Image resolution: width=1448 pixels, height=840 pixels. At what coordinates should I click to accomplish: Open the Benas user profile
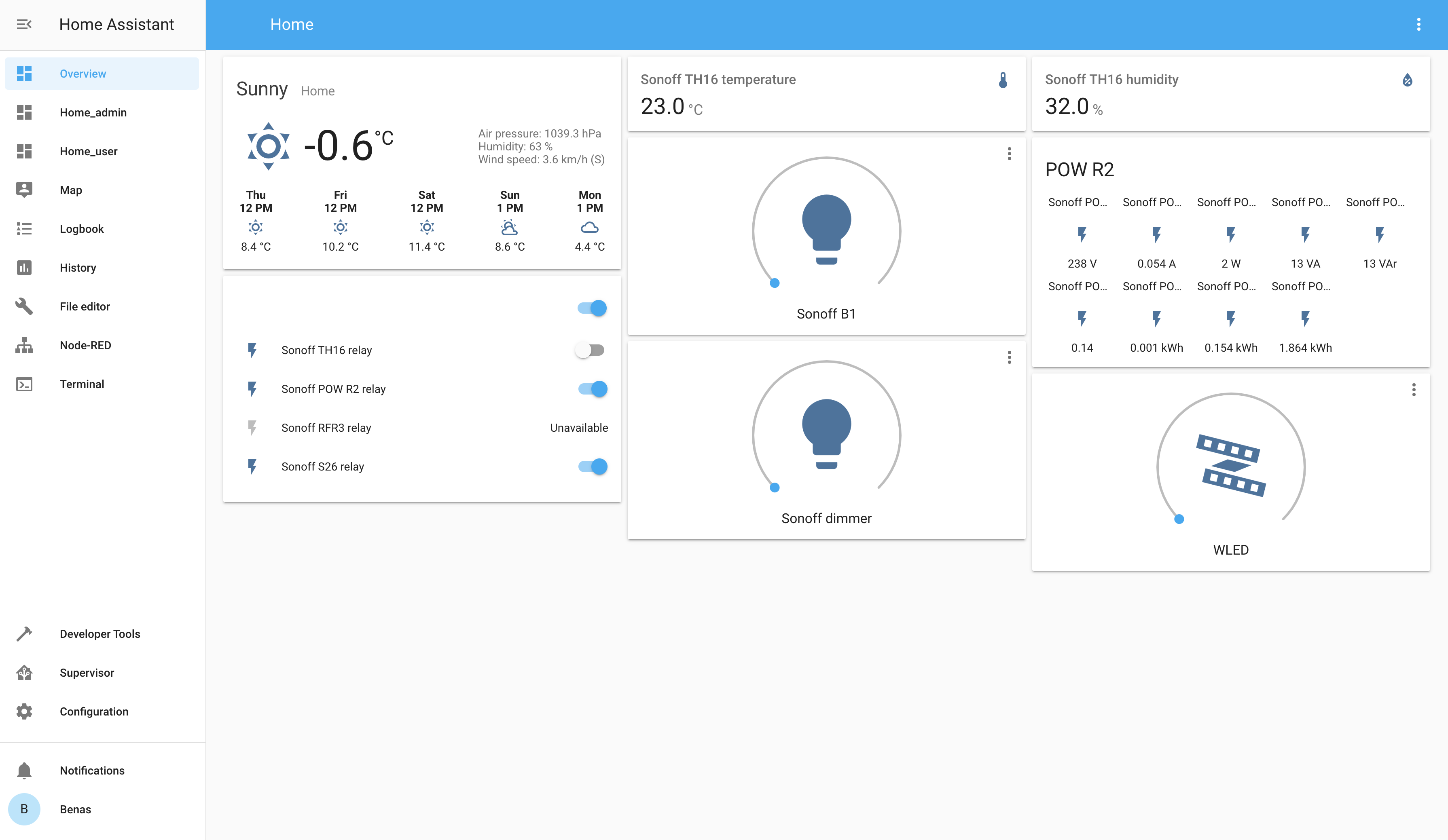coord(75,809)
